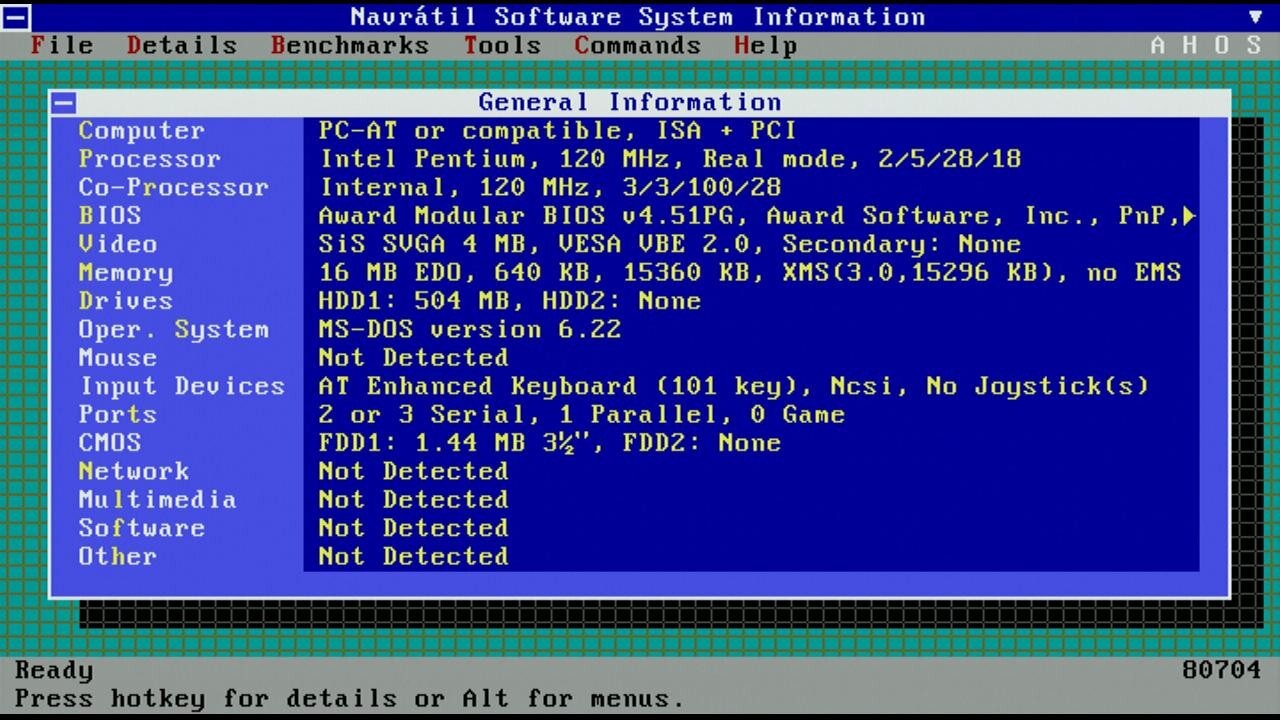The width and height of the screenshot is (1280, 720).
Task: Select the Co-Processor row label
Action: click(x=174, y=187)
